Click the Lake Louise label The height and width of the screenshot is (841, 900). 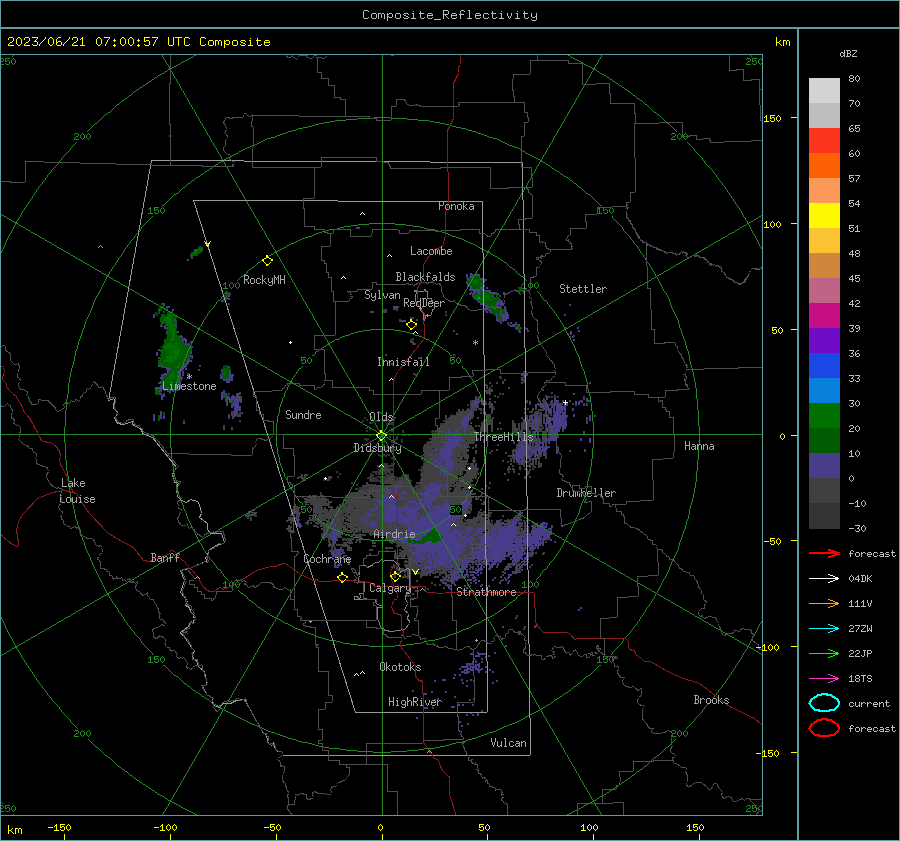tap(77, 491)
